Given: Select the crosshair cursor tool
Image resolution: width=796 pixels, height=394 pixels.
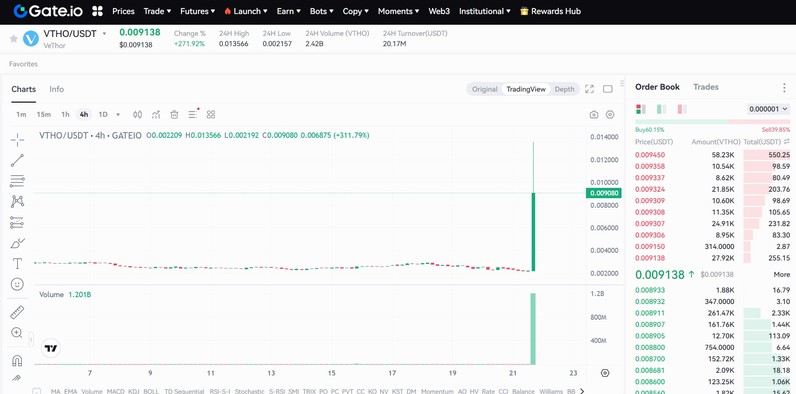Looking at the screenshot, I should click(17, 140).
